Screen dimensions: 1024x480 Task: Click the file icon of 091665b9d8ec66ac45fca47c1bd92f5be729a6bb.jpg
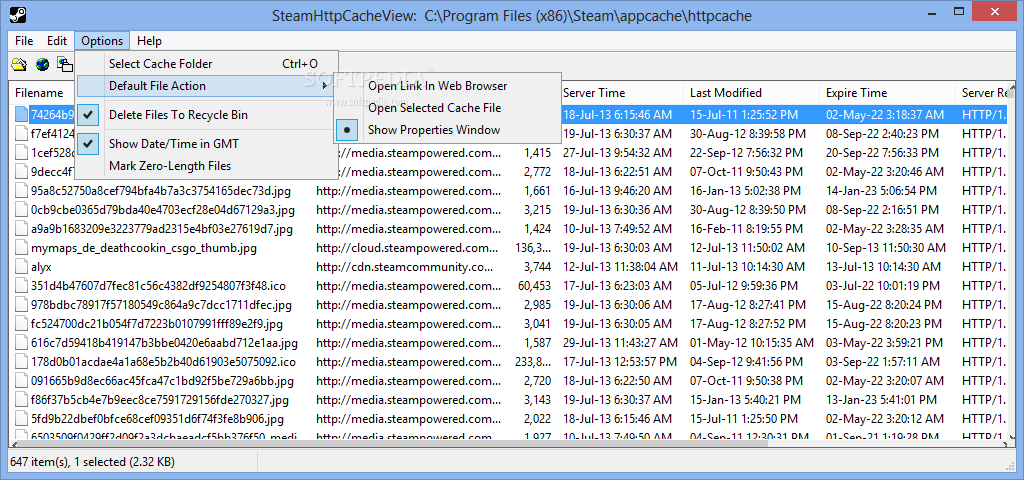tap(21, 381)
